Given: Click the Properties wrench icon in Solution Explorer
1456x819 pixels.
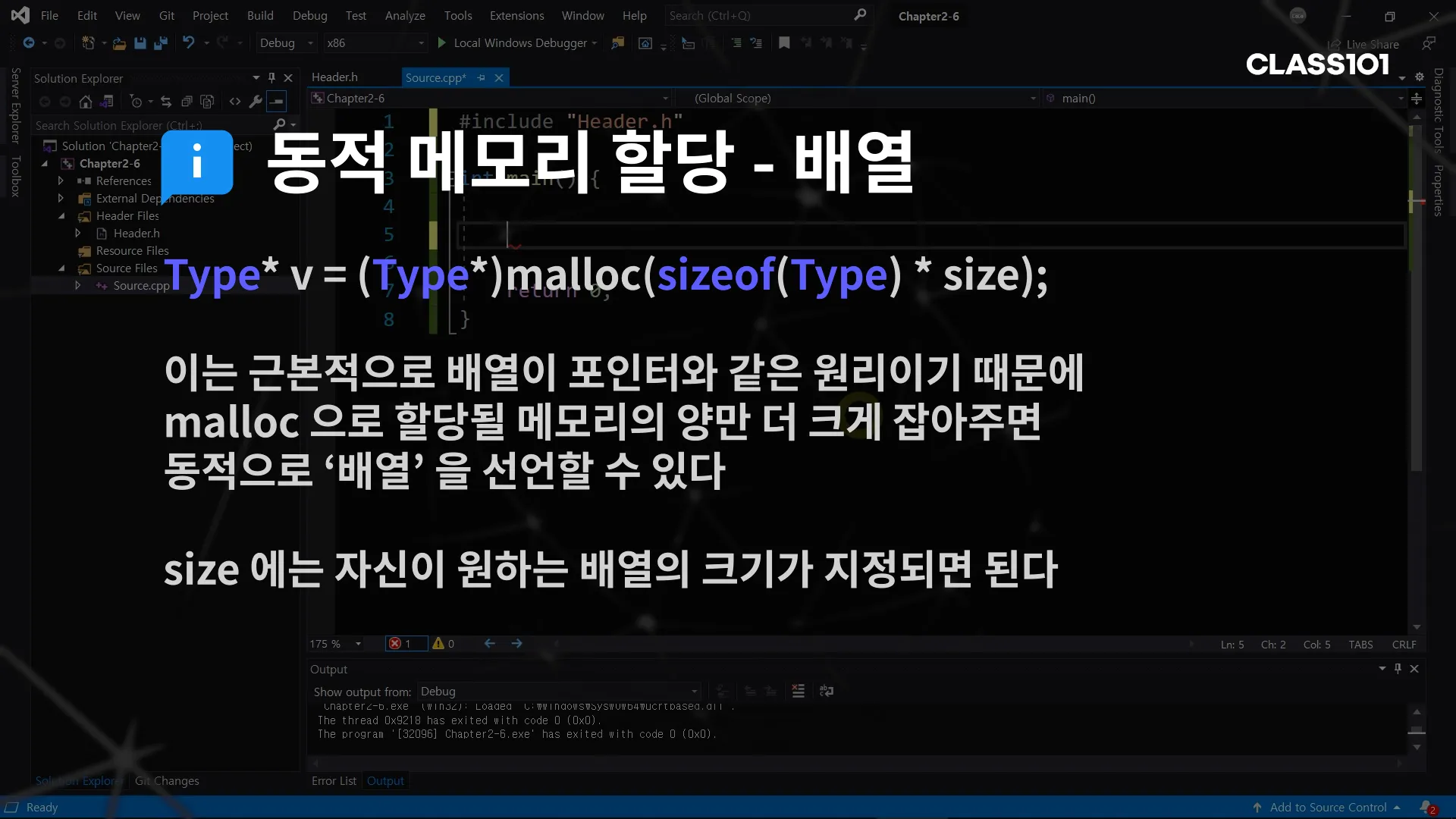Looking at the screenshot, I should pos(256,102).
